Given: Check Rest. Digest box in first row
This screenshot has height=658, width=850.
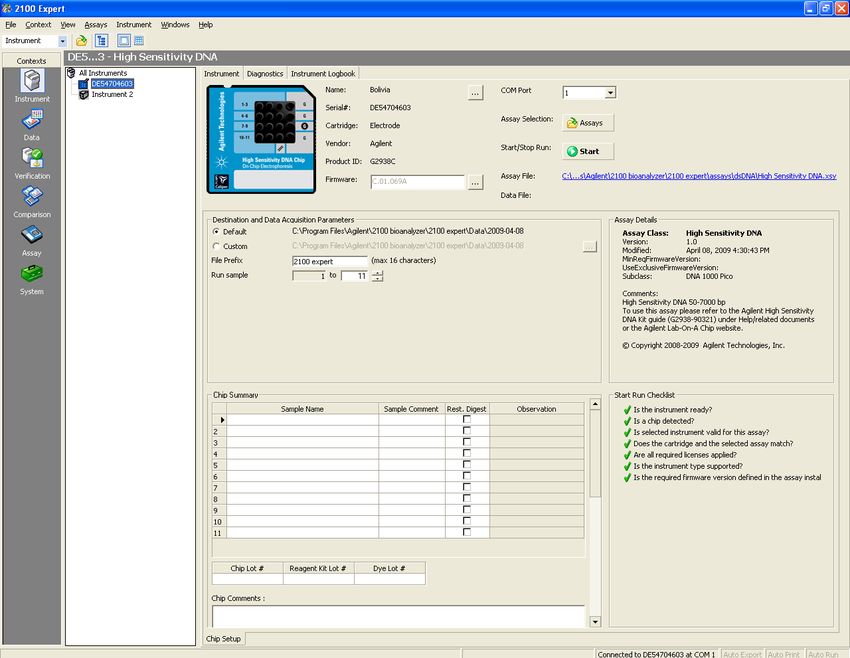Looking at the screenshot, I should point(467,419).
